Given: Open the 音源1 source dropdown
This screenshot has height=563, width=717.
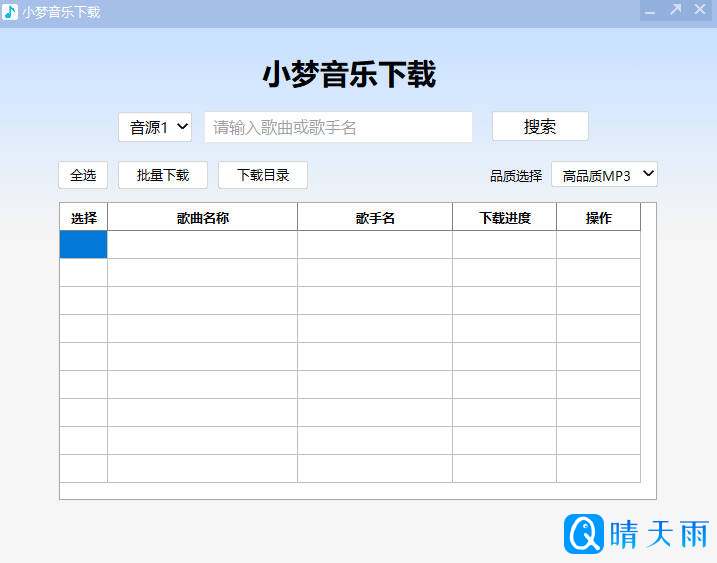Looking at the screenshot, I should 155,127.
